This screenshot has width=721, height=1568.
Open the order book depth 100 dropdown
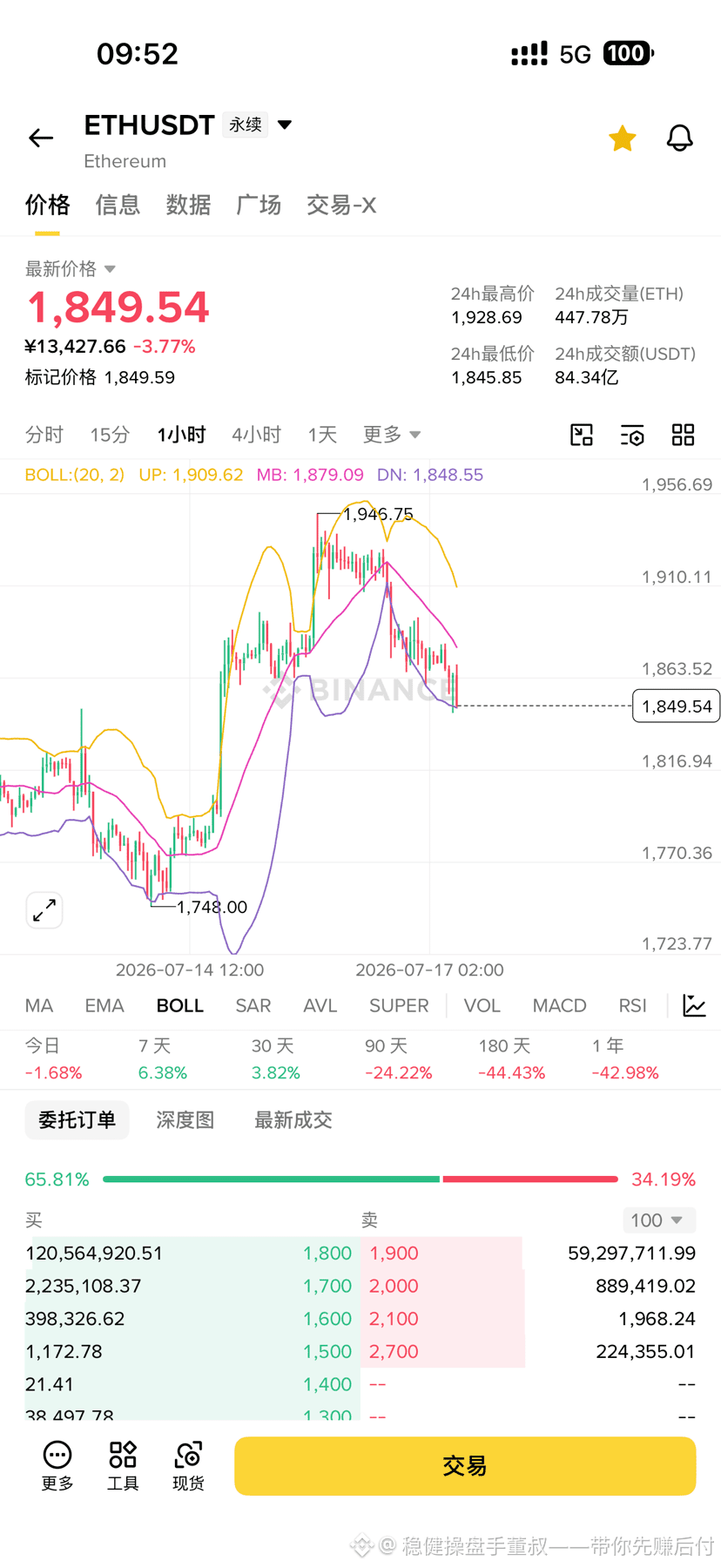(658, 1220)
